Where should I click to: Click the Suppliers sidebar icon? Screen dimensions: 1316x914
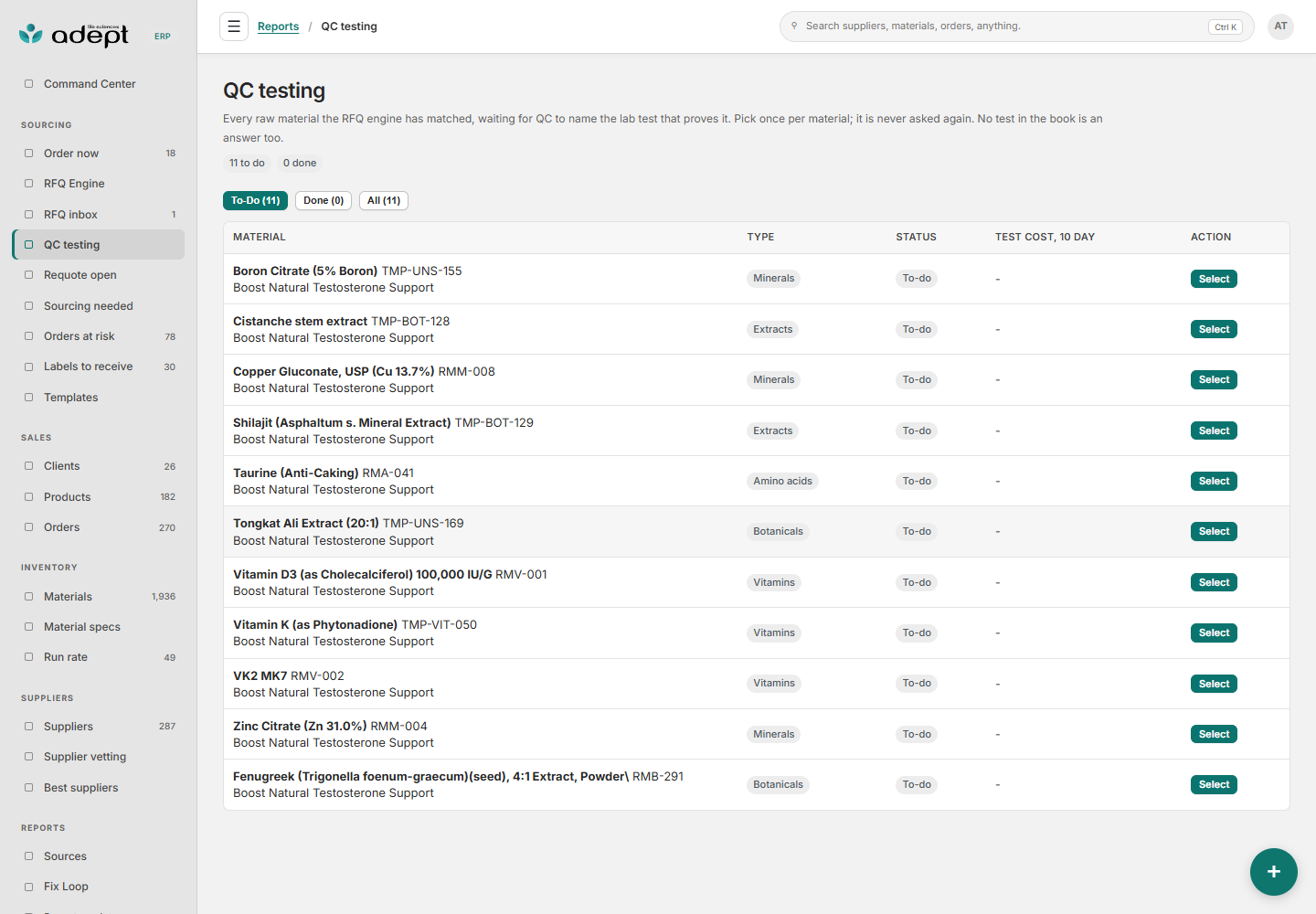click(x=28, y=727)
